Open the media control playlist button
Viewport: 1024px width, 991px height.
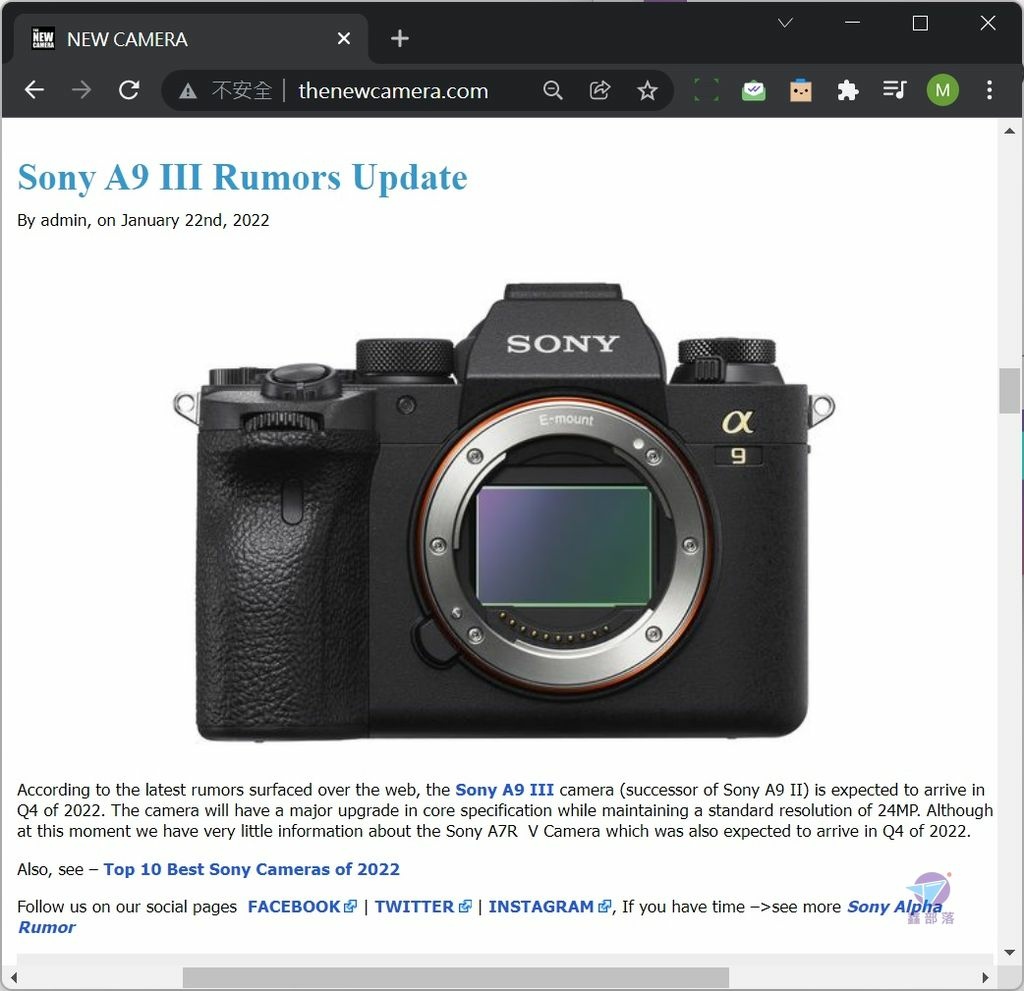[895, 90]
